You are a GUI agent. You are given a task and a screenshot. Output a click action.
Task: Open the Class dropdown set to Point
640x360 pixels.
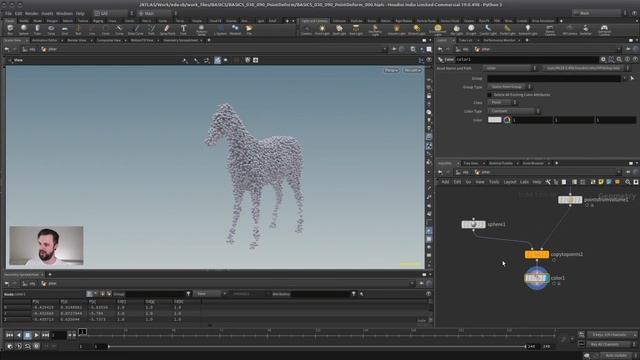click(x=502, y=102)
